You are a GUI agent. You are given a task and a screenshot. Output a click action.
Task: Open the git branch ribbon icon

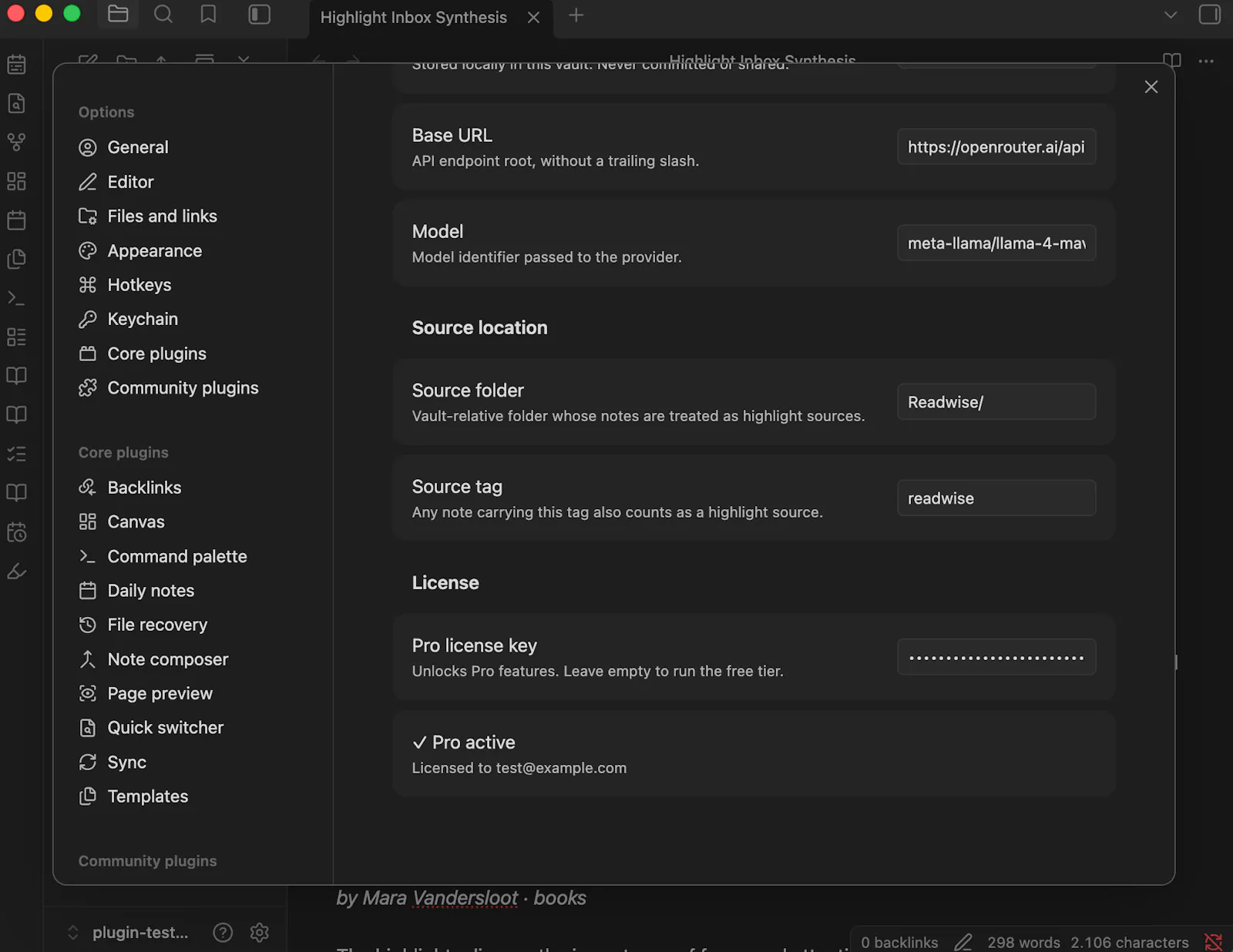16,142
